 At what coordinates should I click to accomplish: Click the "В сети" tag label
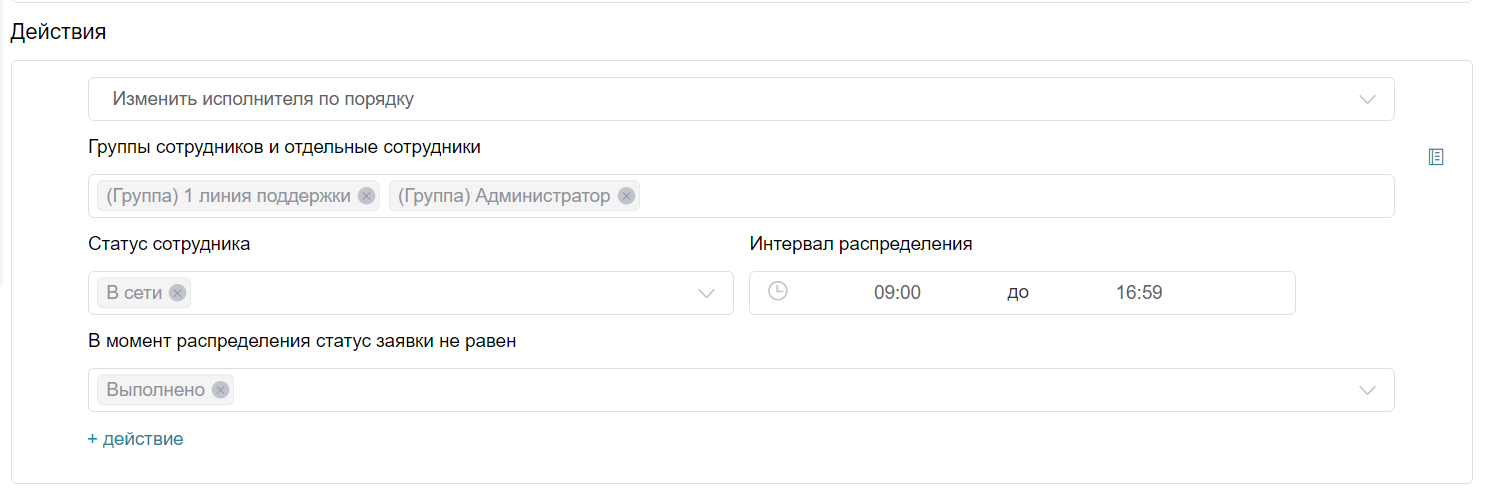(x=135, y=293)
